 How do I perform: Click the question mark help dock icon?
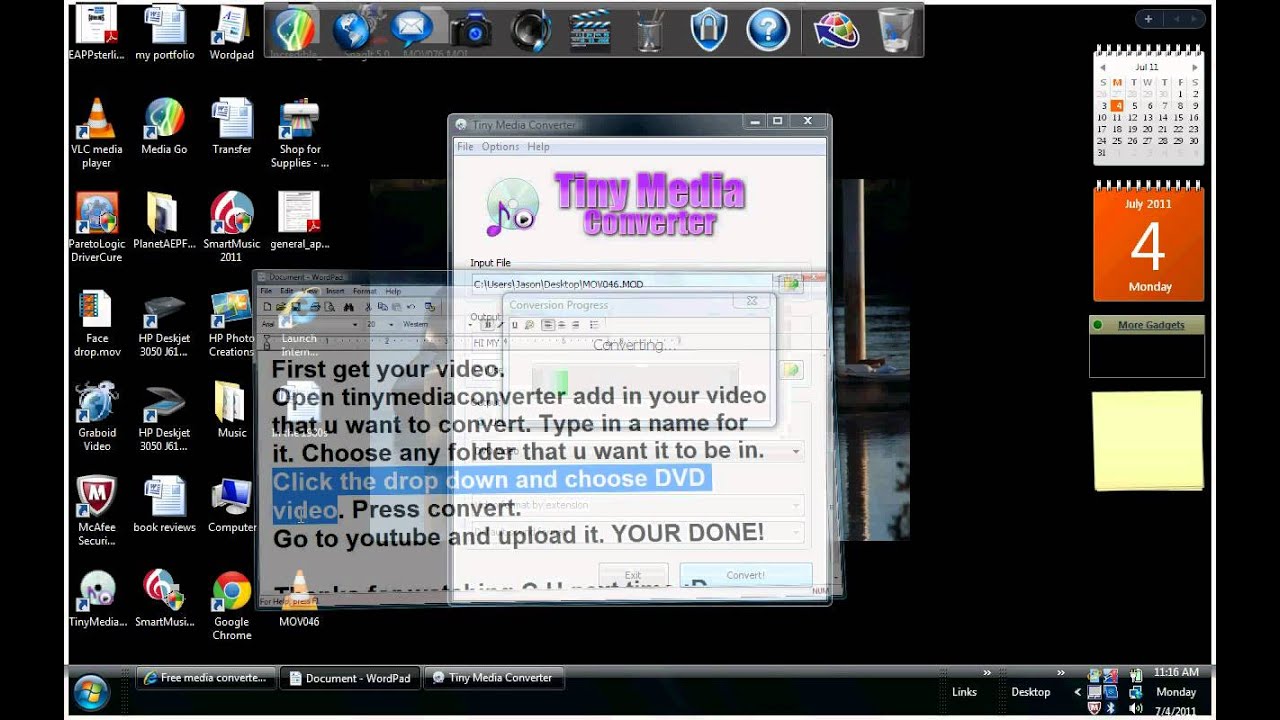(x=768, y=31)
